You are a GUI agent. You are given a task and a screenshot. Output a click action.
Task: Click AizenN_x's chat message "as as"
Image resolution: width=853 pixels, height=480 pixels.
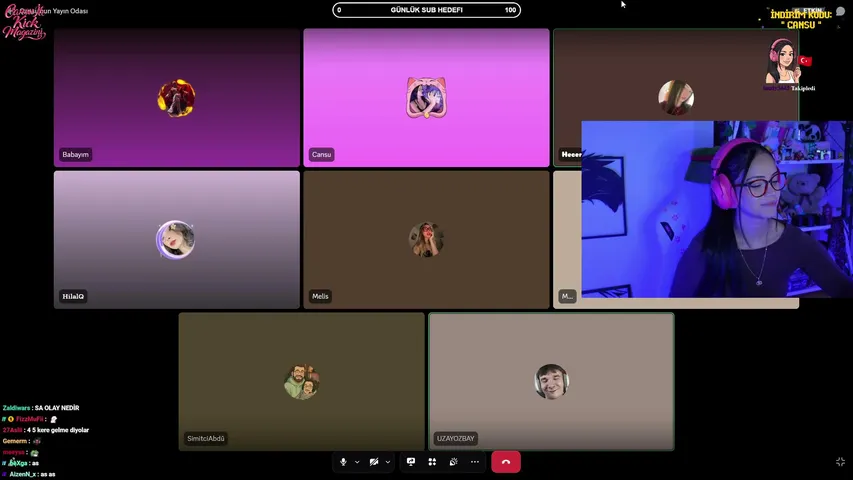pyautogui.click(x=48, y=475)
